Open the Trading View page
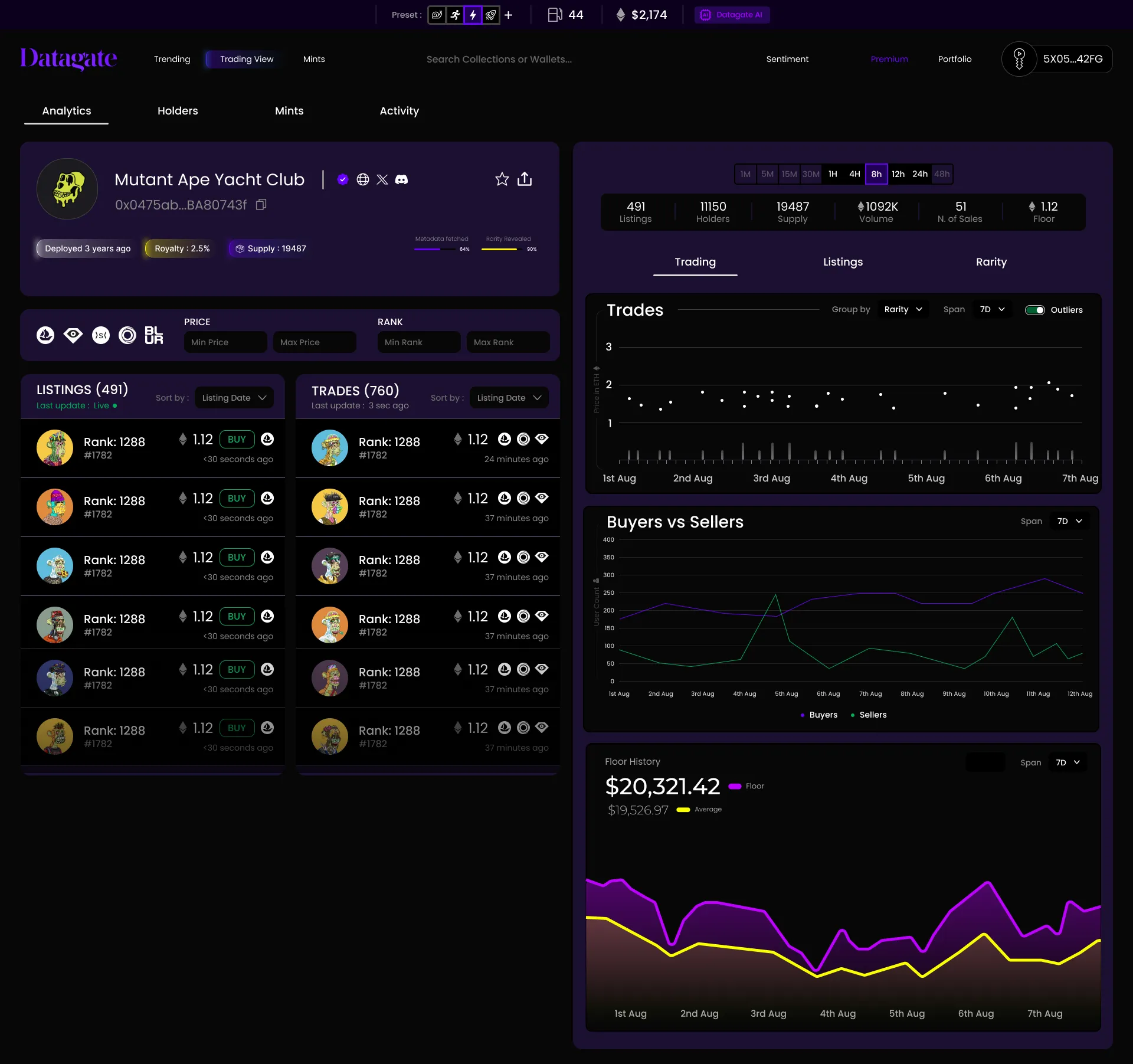1133x1064 pixels. pyautogui.click(x=247, y=59)
